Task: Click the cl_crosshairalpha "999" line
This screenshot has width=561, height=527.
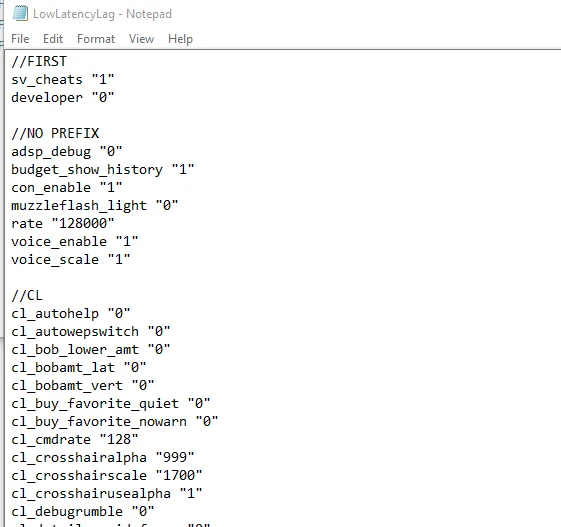Action: click(103, 458)
